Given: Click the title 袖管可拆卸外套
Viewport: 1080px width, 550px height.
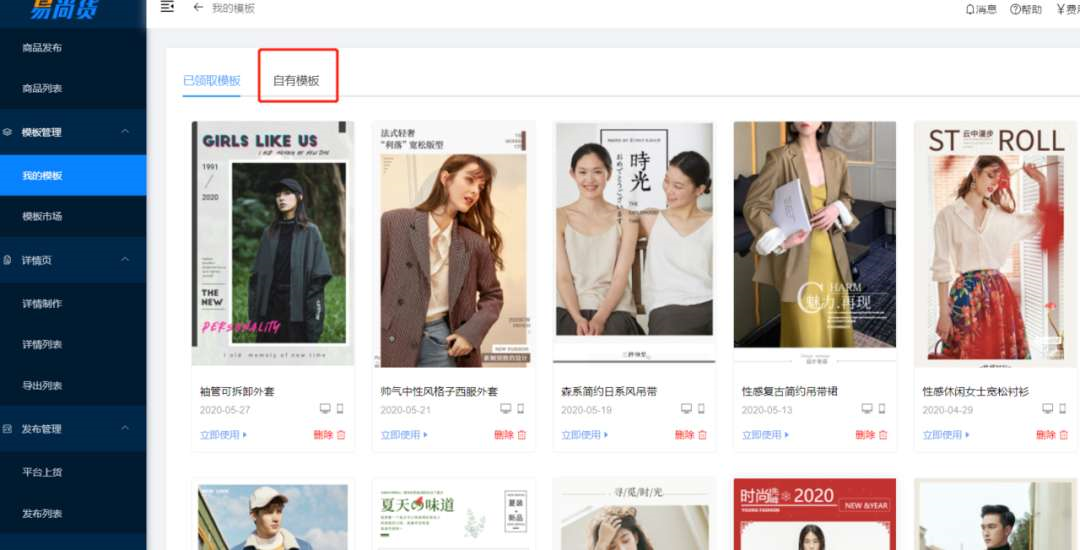Looking at the screenshot, I should [x=237, y=391].
